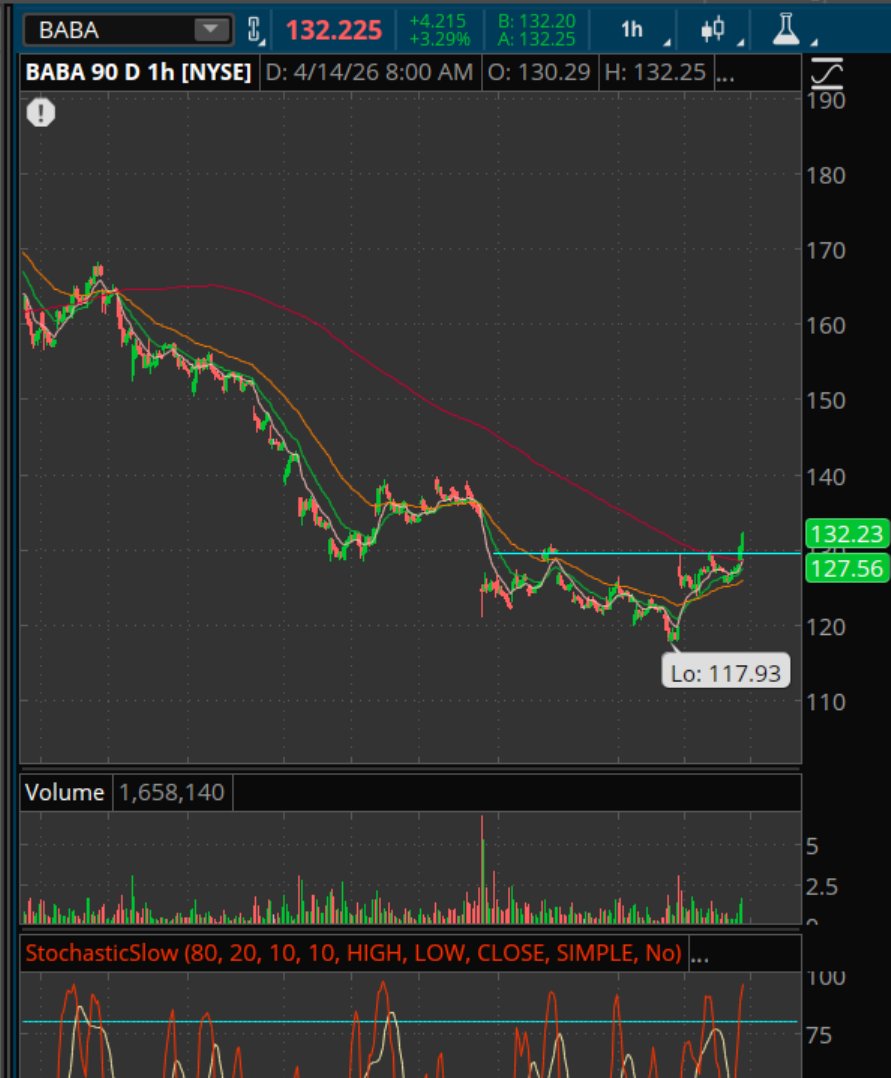Click the 127.56 price bubble on axis
Viewport: 891px width, 1078px height.
pyautogui.click(x=846, y=569)
